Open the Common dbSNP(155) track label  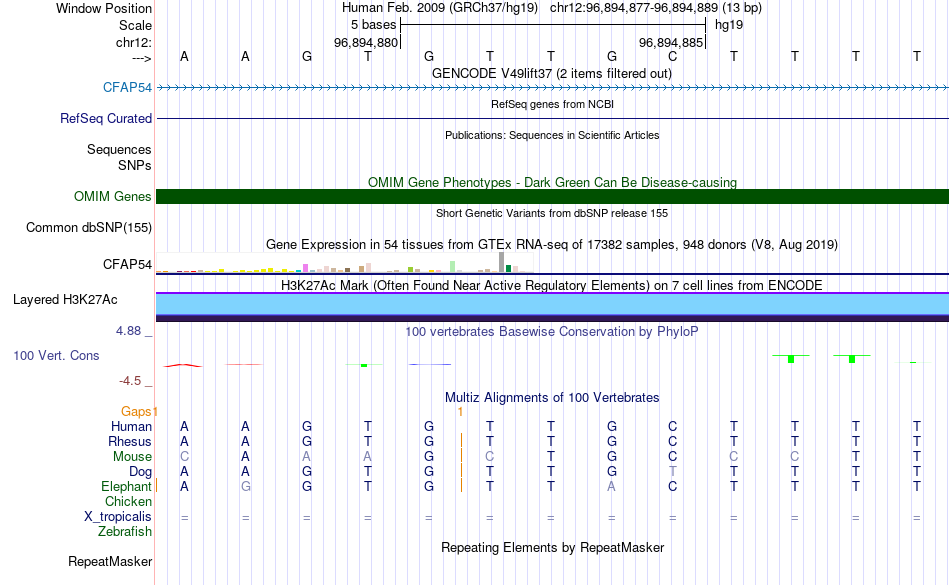pos(89,228)
